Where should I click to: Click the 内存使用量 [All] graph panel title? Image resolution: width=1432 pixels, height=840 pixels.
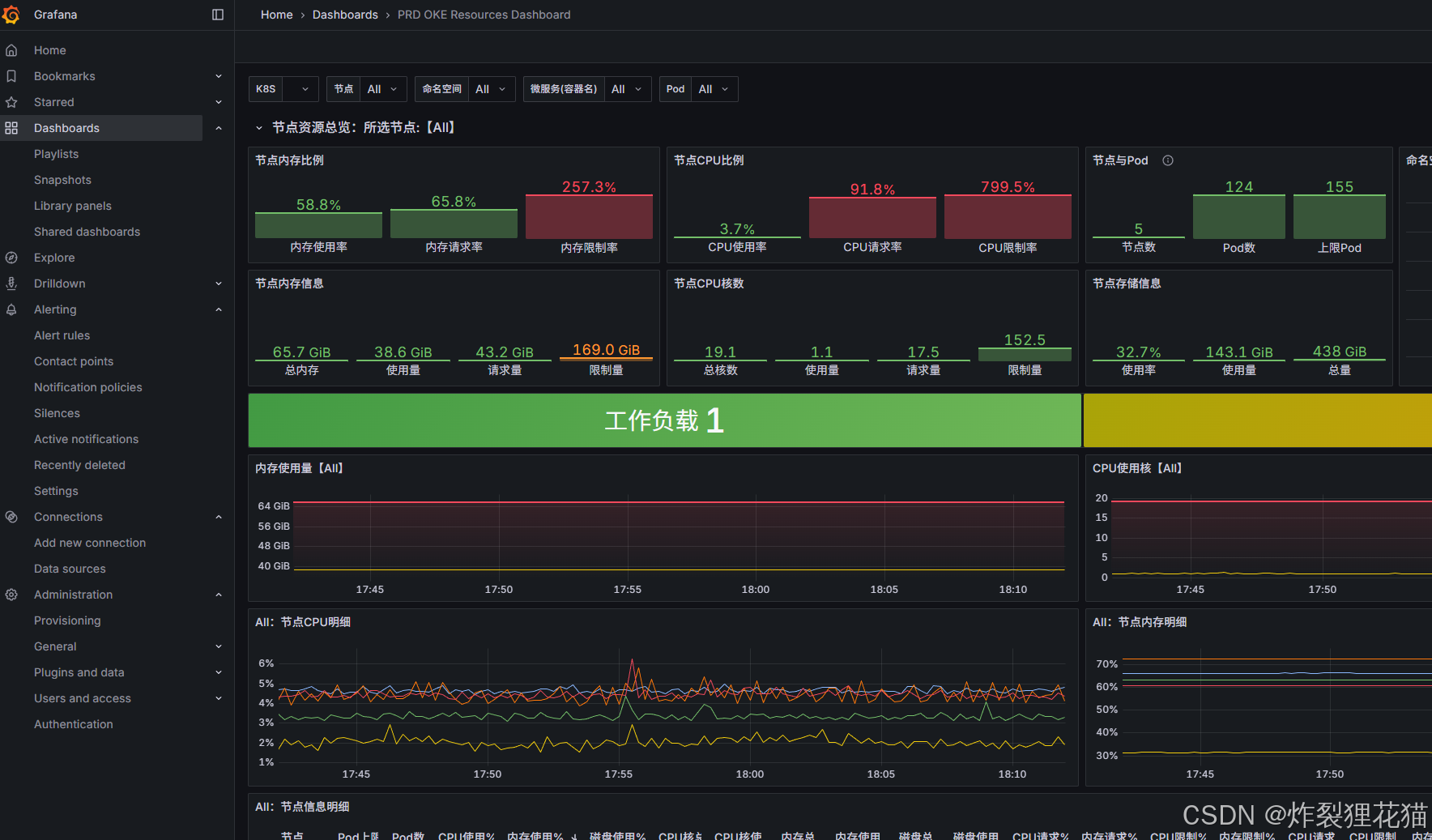pyautogui.click(x=299, y=468)
